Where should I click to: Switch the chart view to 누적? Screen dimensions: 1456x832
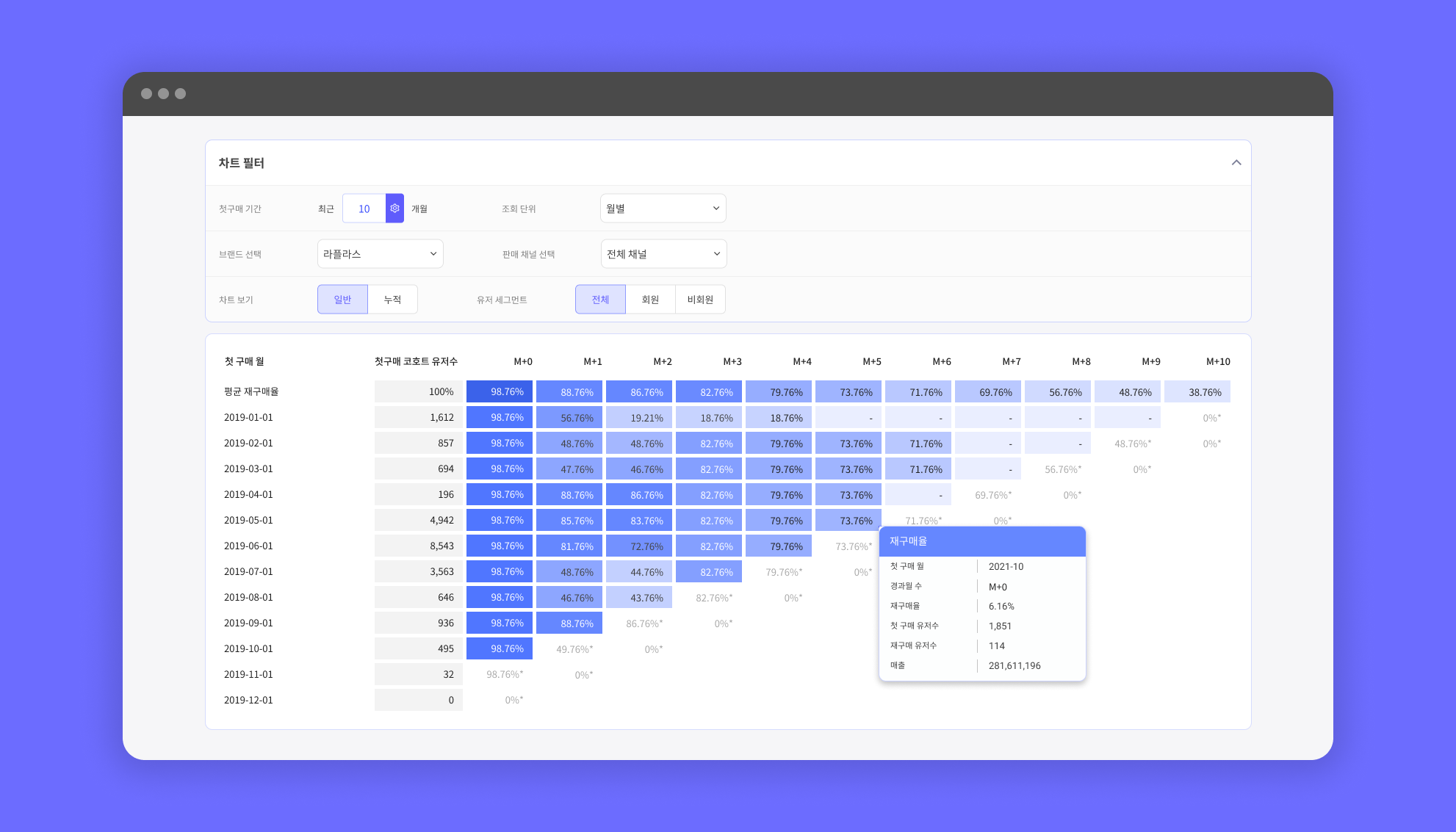tap(392, 300)
